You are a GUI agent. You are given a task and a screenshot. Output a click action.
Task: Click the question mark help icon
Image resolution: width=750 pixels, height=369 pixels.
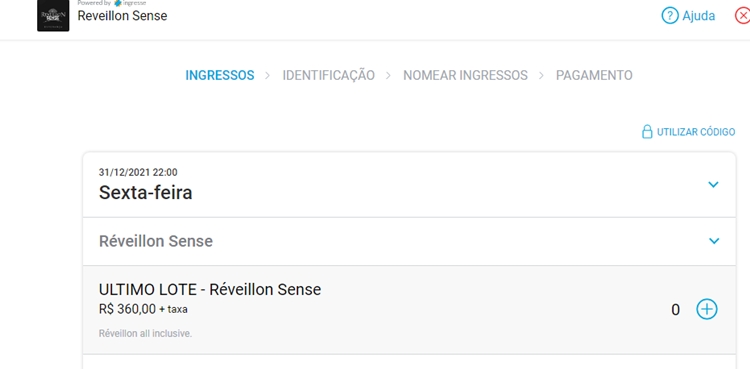point(670,16)
